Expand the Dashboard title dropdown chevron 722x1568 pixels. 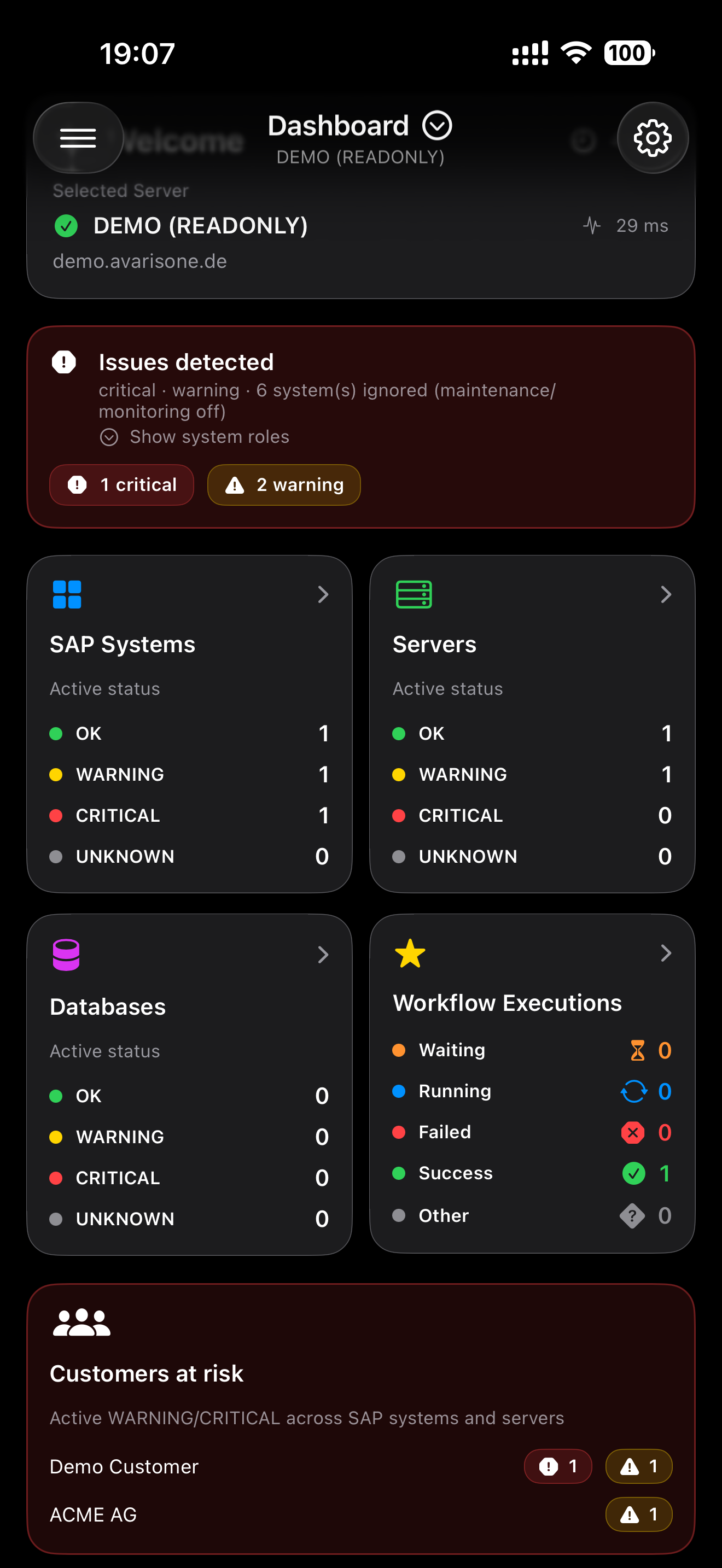coord(437,126)
